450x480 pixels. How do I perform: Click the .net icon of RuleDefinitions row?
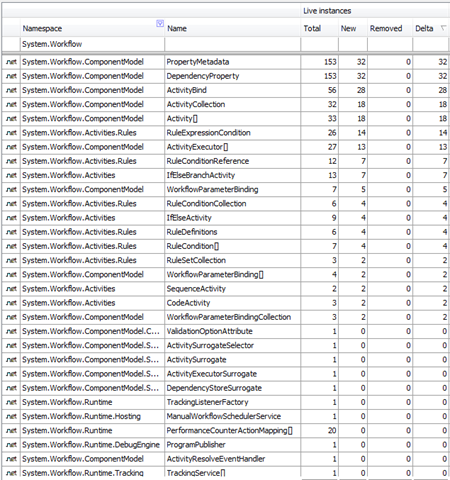[x=11, y=232]
